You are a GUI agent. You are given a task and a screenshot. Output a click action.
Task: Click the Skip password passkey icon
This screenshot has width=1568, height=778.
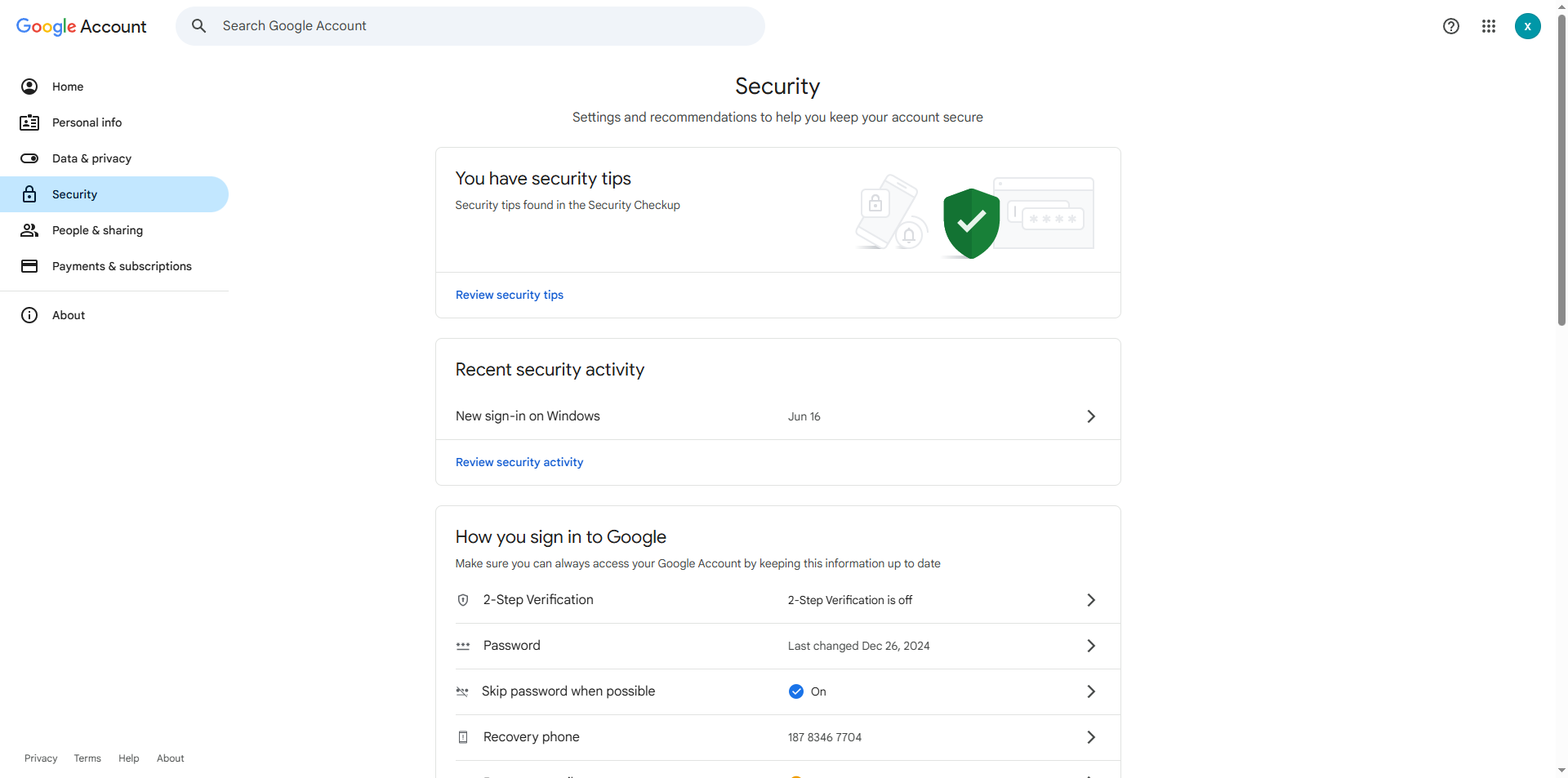tap(462, 691)
